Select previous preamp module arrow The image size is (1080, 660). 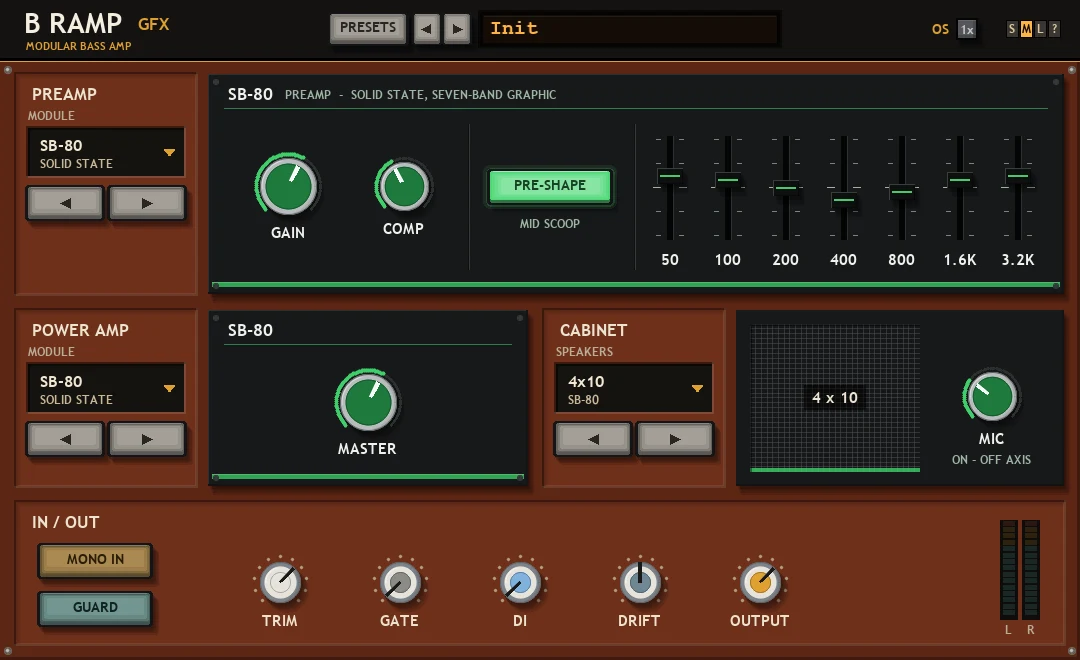pos(65,203)
